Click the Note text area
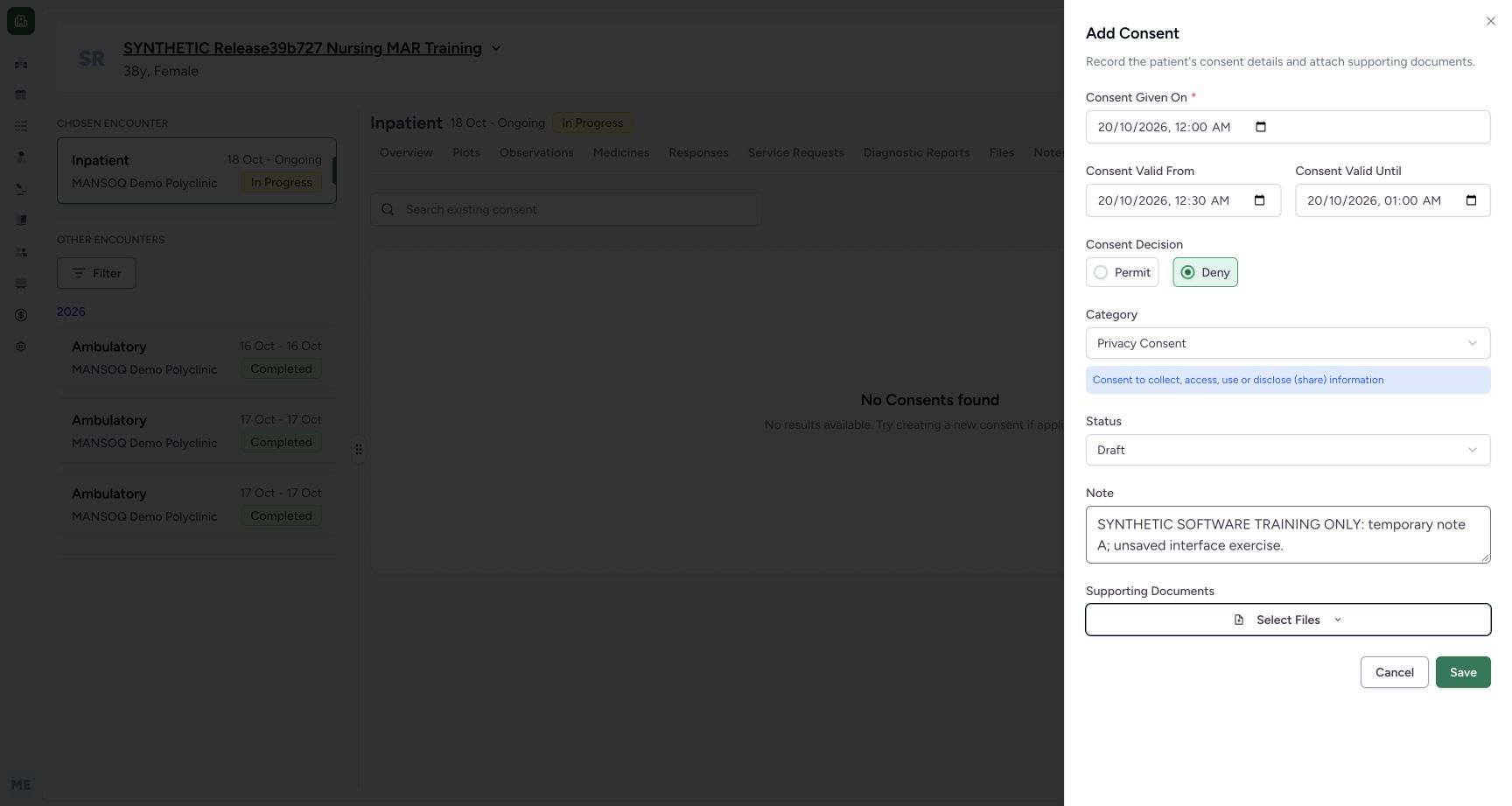Image resolution: width=1512 pixels, height=806 pixels. click(1288, 535)
